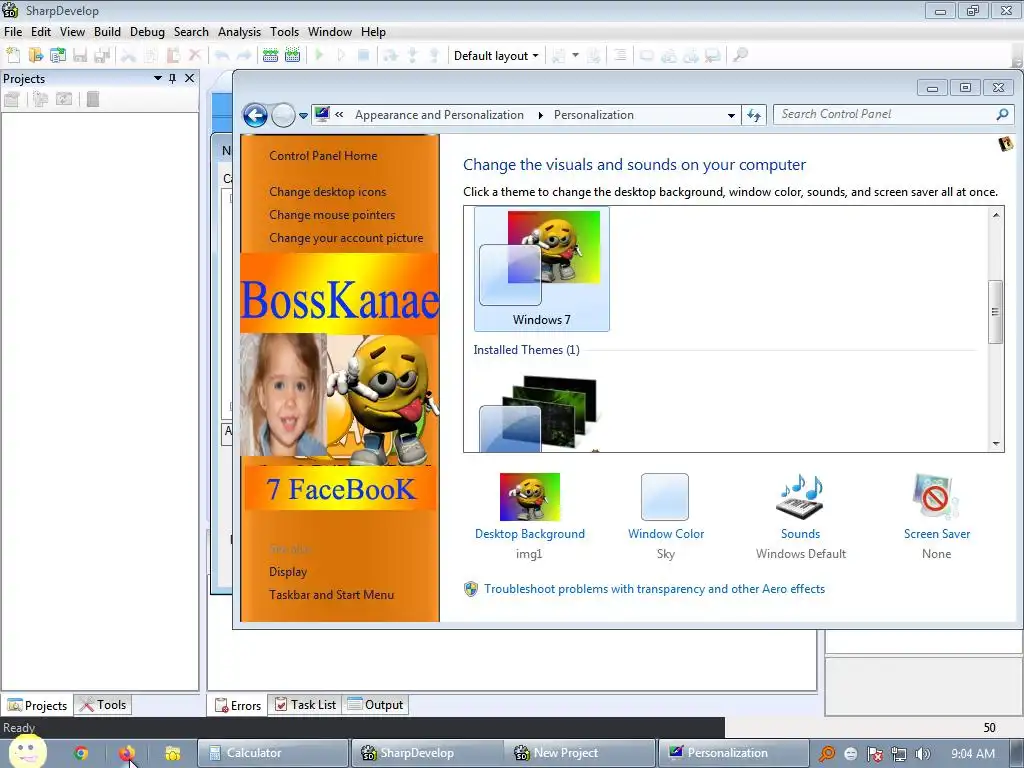Click the Chrome icon on taskbar

point(81,753)
